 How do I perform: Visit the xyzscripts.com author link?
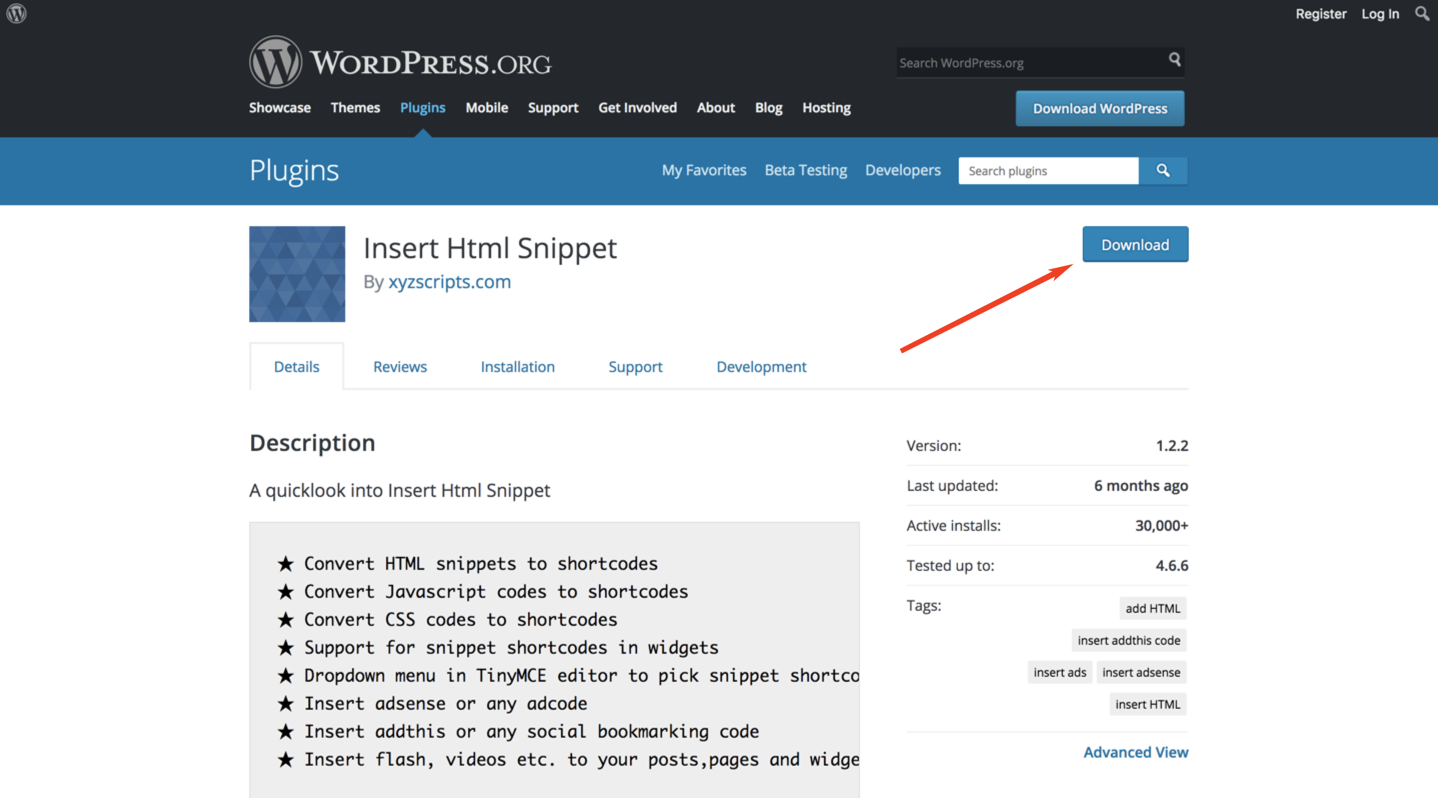click(x=450, y=282)
